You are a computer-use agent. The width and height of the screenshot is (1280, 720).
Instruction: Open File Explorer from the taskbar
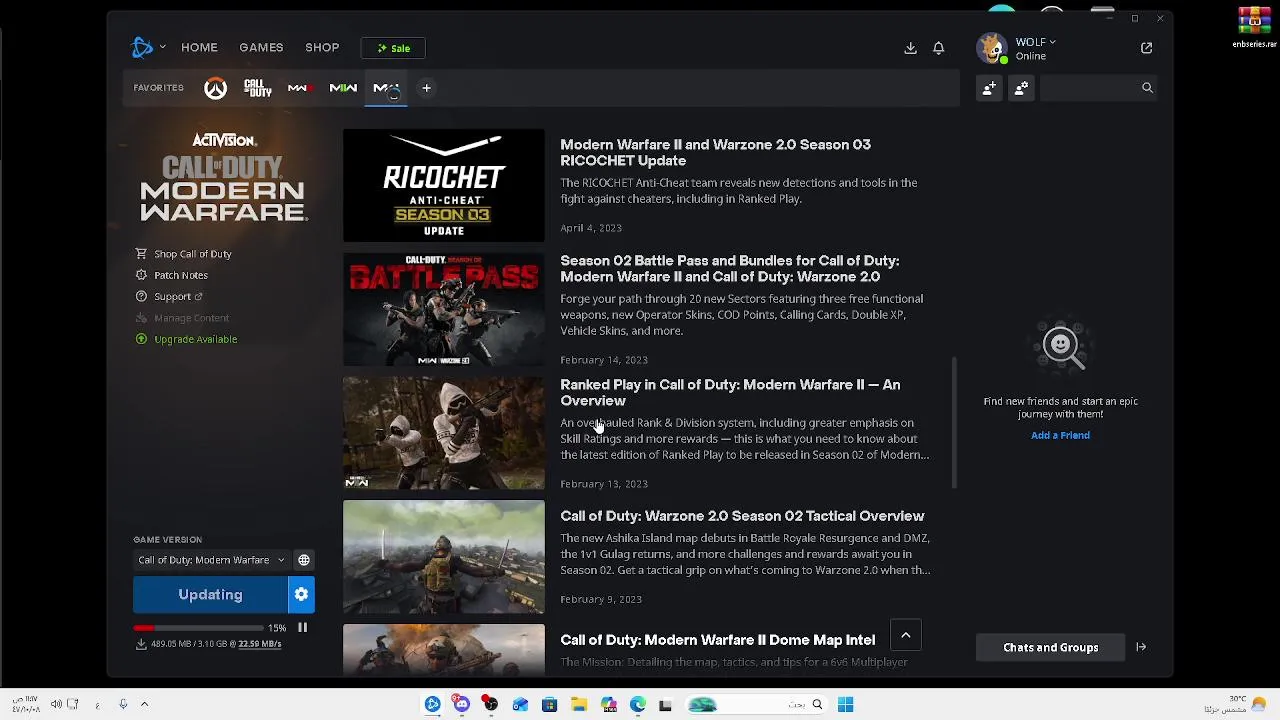coord(578,705)
